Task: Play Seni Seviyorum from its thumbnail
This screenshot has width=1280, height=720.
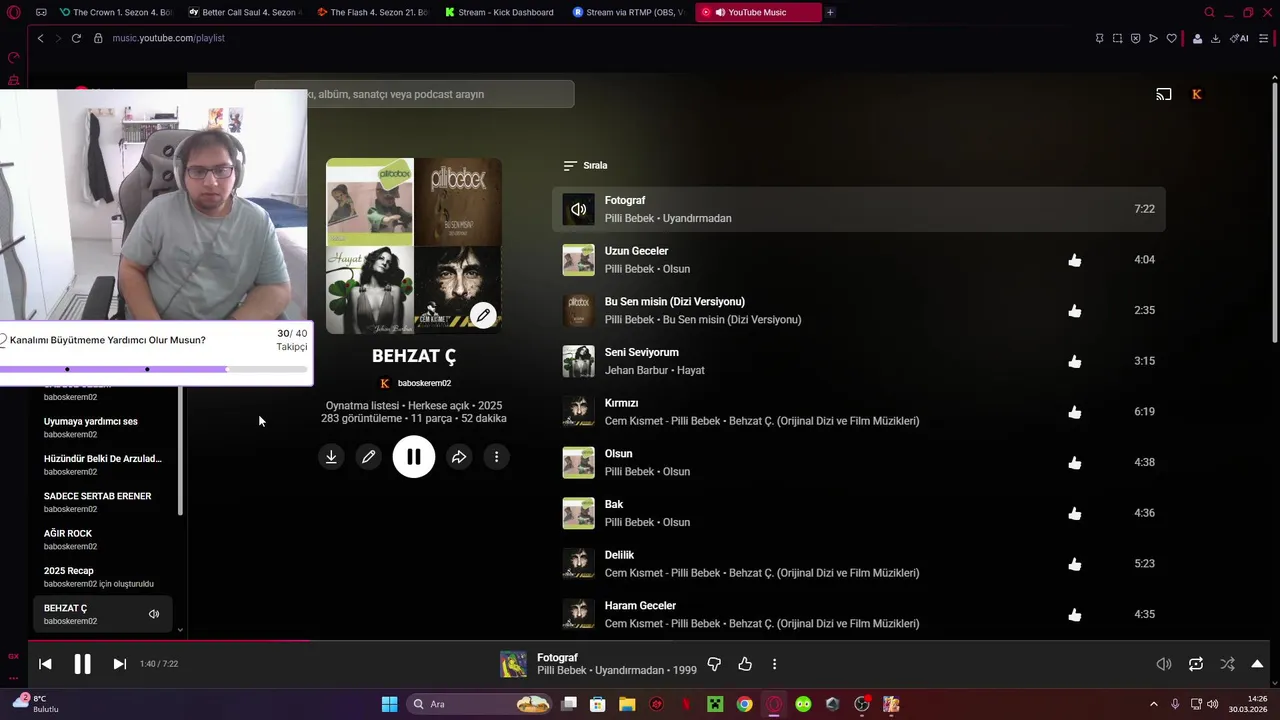Action: [578, 361]
